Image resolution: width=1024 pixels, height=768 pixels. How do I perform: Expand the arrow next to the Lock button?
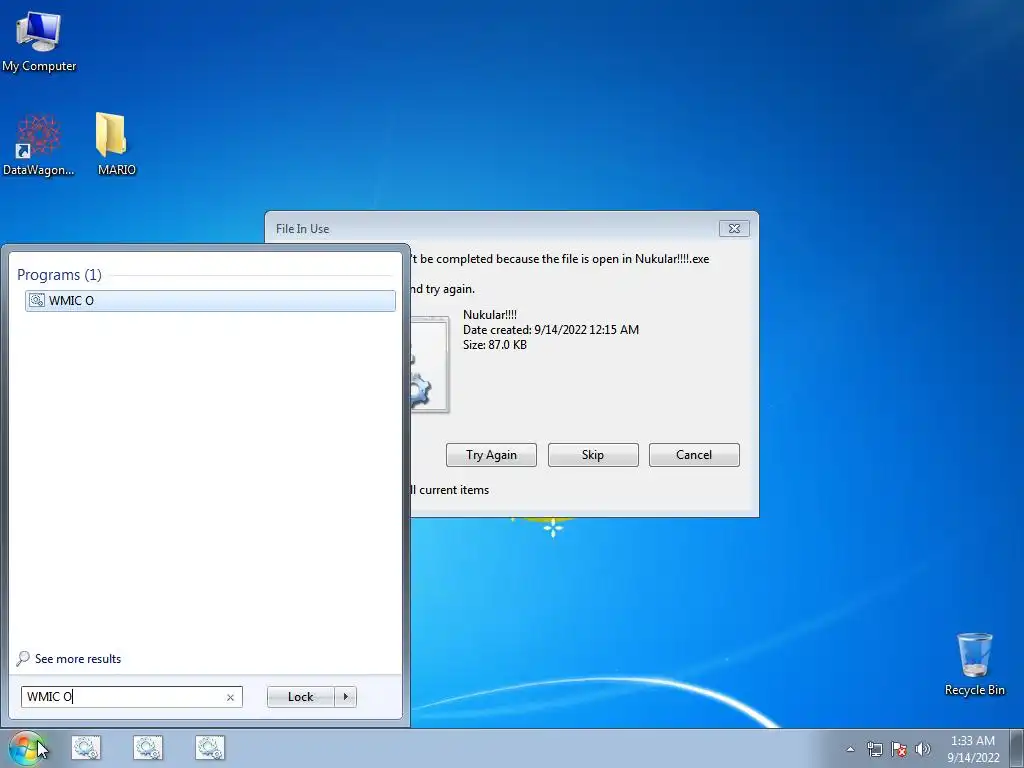point(345,697)
